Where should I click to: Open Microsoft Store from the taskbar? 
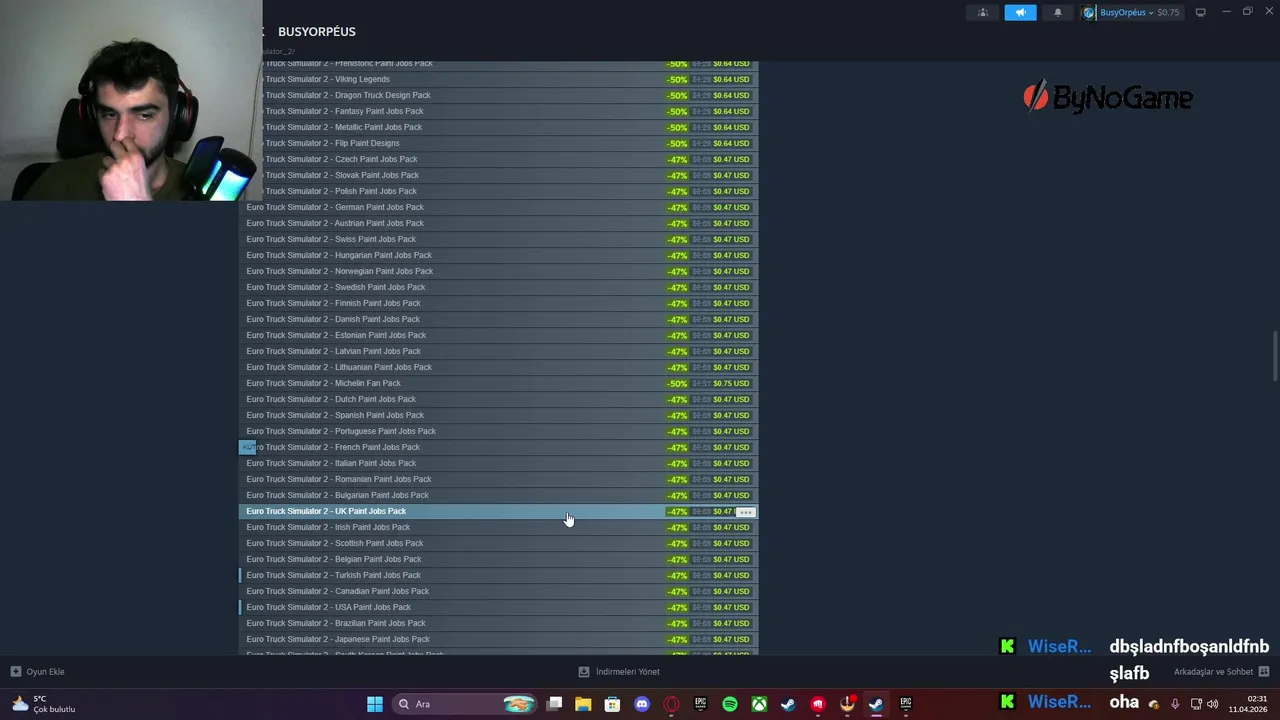tap(612, 704)
